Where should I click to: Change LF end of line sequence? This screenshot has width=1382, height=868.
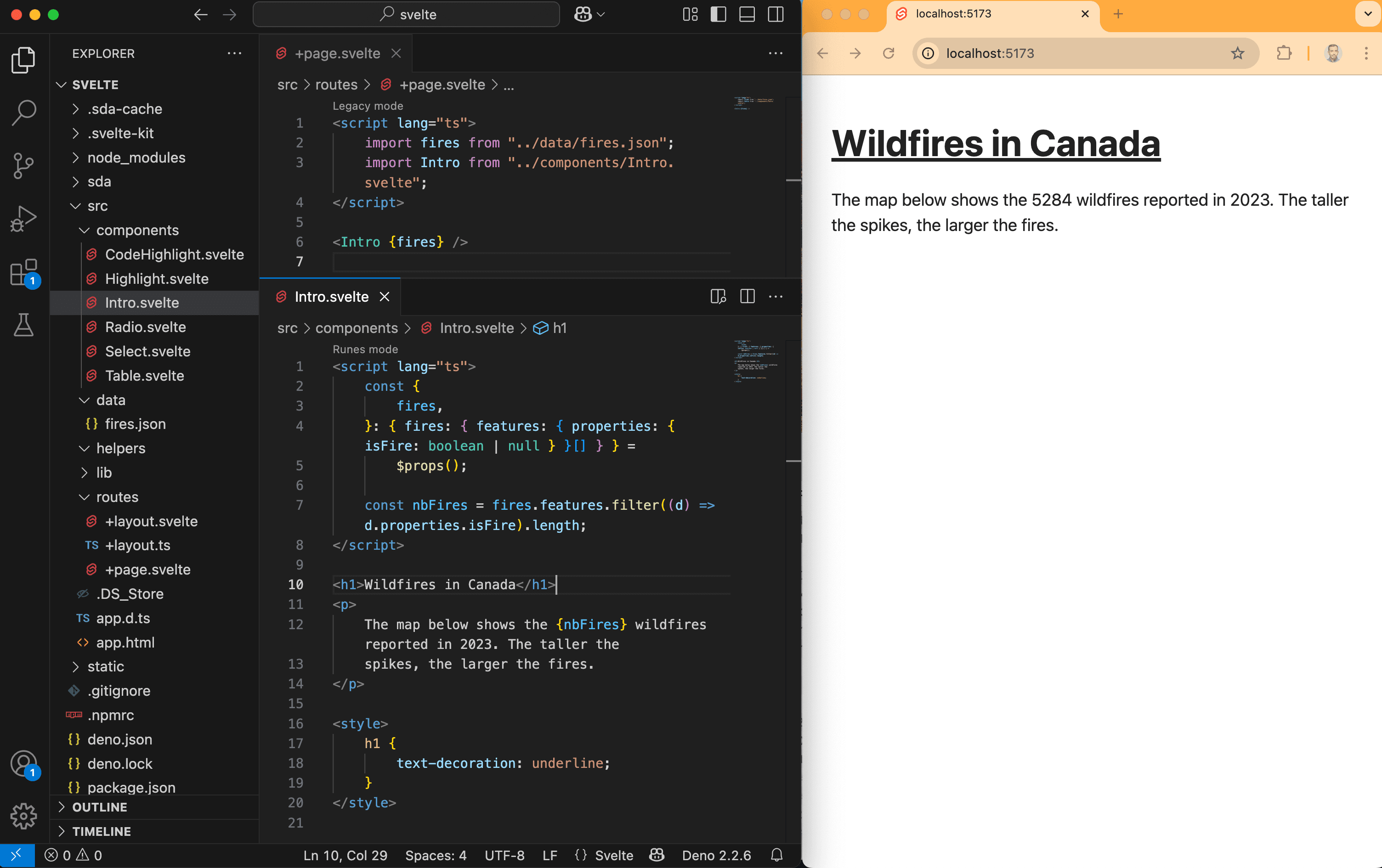pyautogui.click(x=550, y=856)
